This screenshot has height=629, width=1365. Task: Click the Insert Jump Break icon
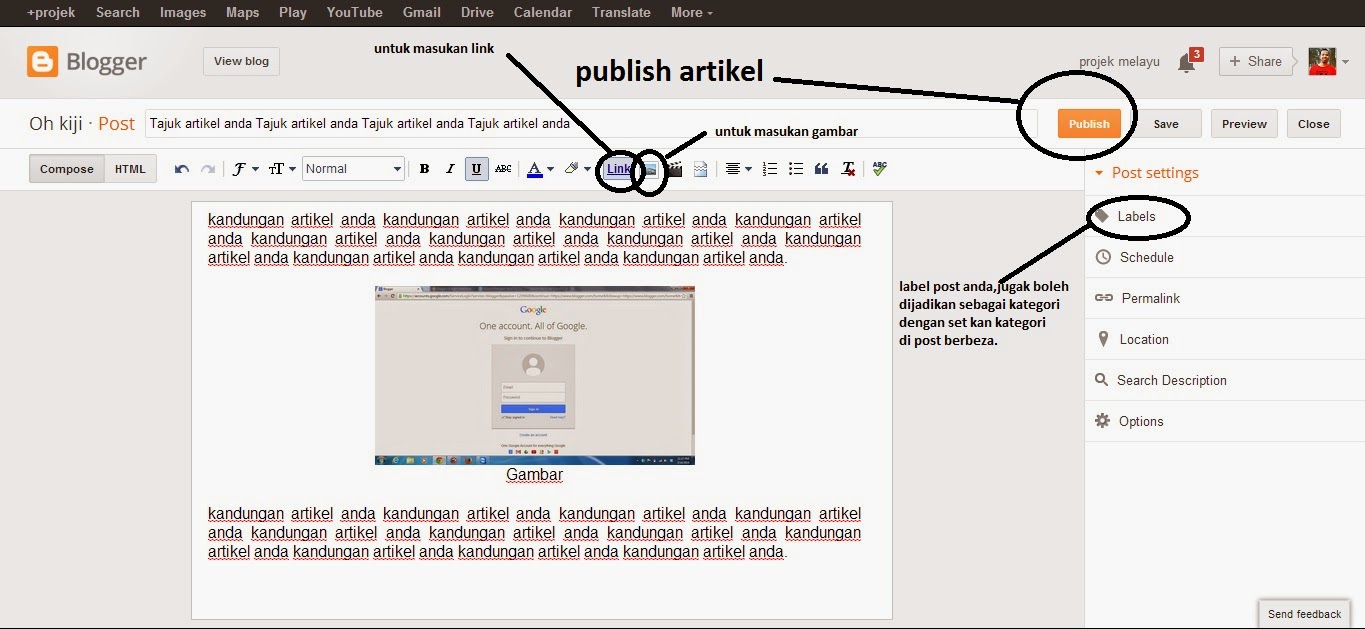click(701, 169)
